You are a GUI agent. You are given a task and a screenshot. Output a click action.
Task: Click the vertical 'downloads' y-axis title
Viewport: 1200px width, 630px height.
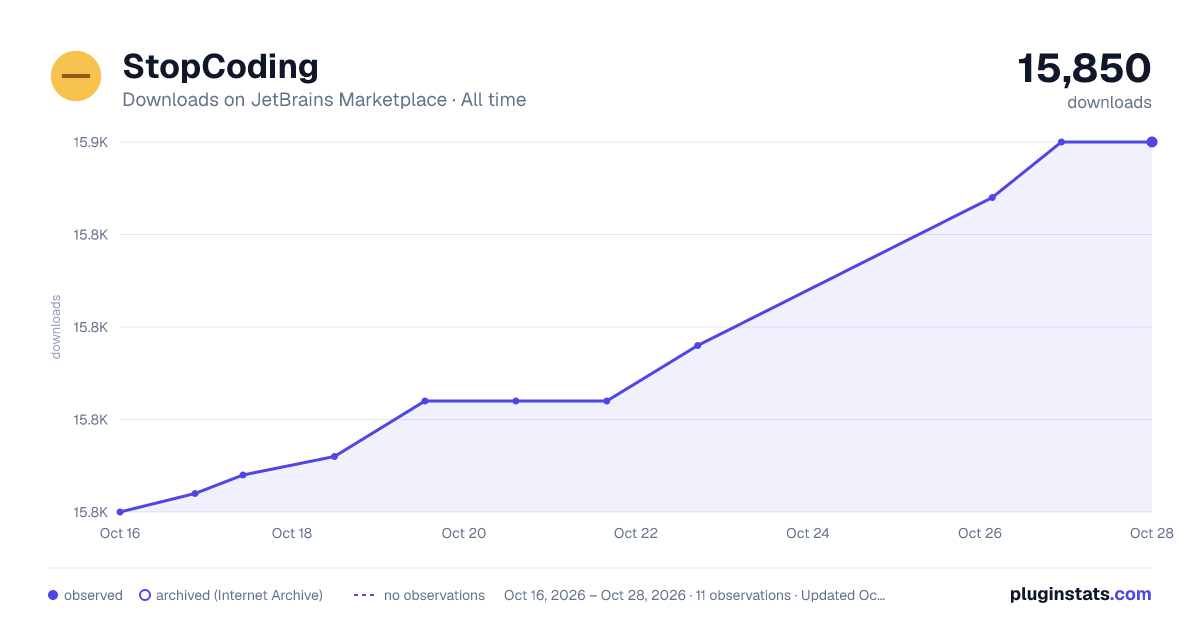click(x=56, y=327)
